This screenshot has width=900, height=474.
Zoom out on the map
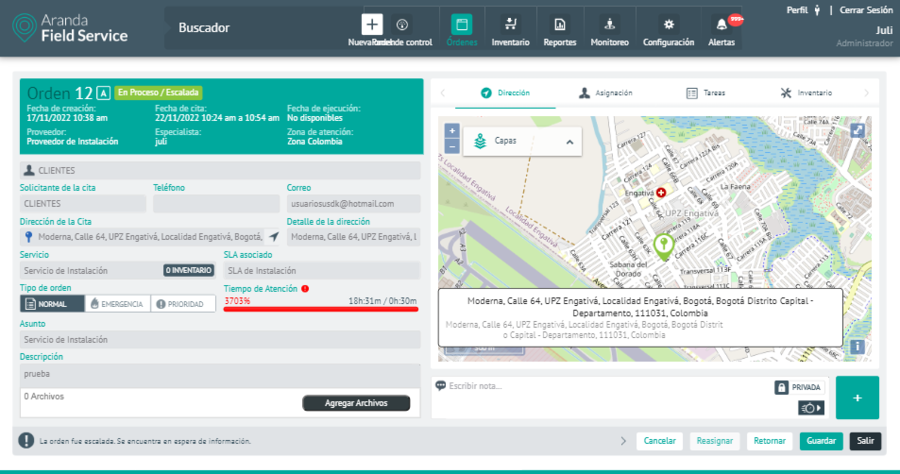coord(452,146)
